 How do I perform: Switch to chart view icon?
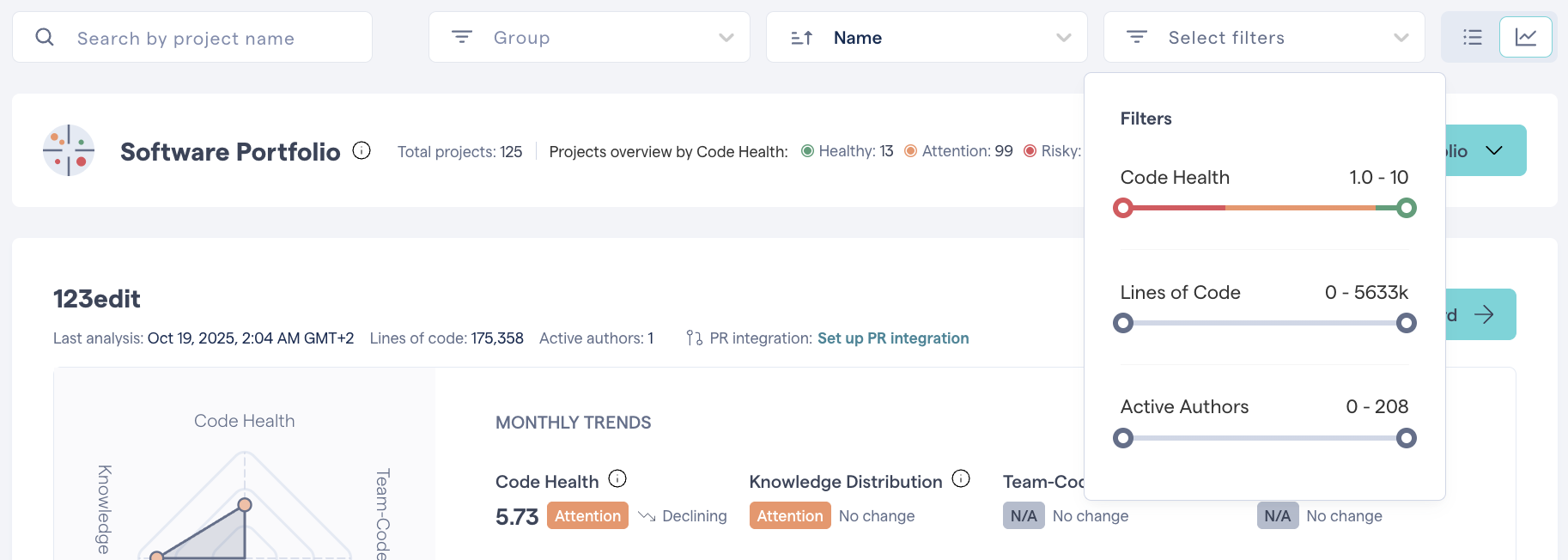1525,37
